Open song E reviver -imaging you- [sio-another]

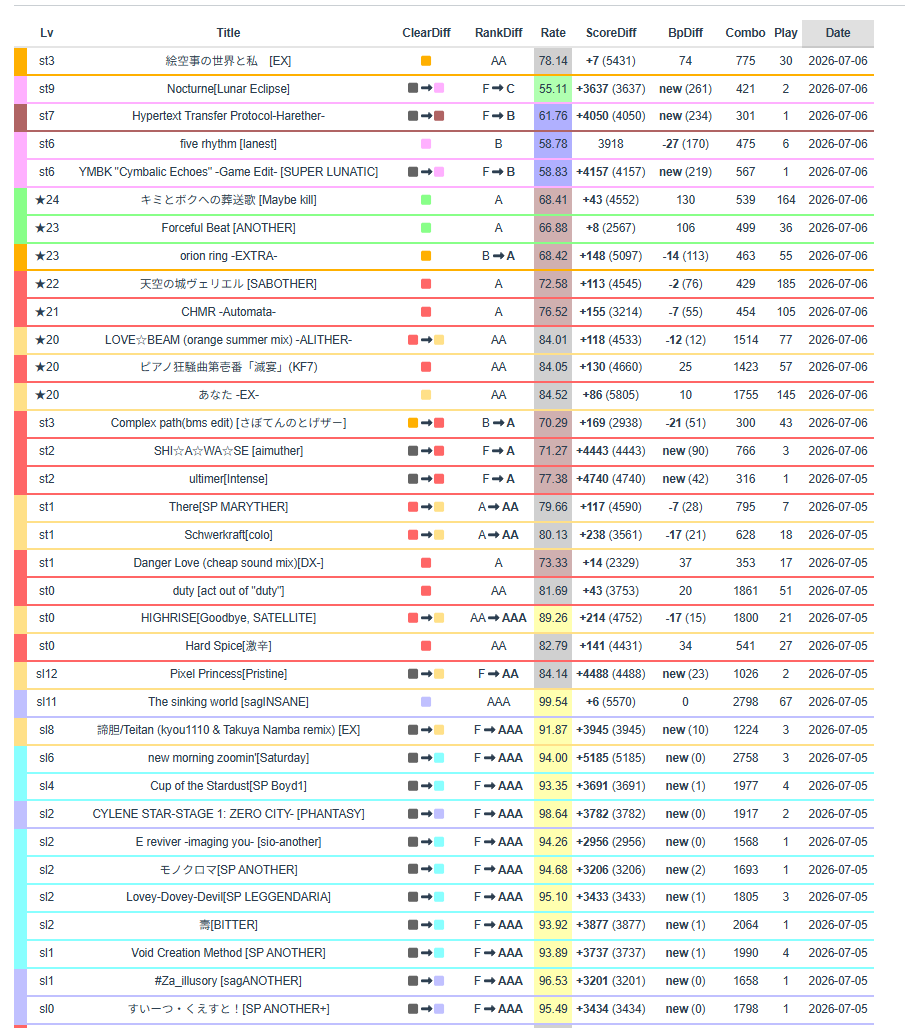pos(228,842)
